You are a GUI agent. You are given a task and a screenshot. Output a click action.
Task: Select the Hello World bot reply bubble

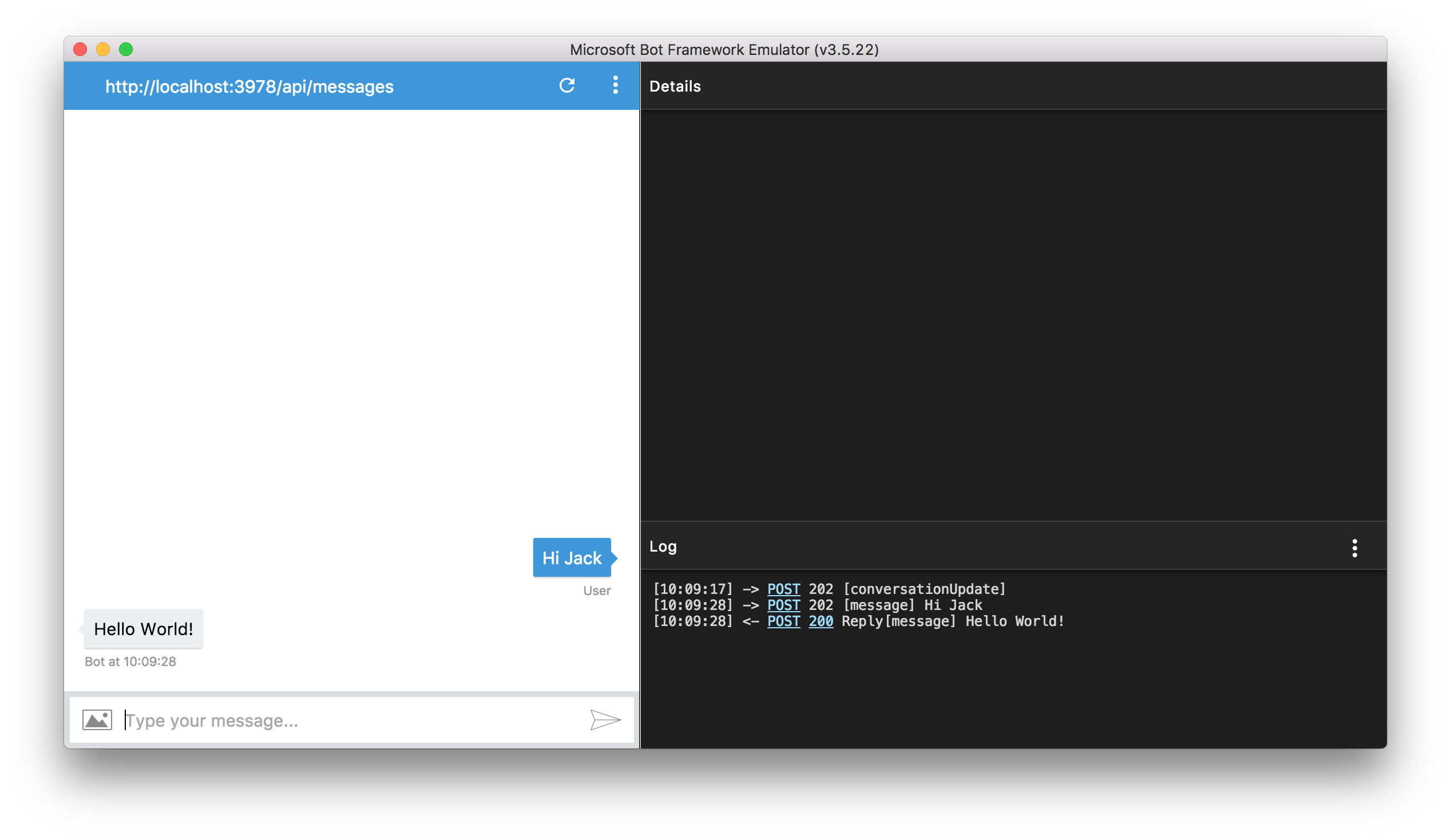tap(143, 628)
